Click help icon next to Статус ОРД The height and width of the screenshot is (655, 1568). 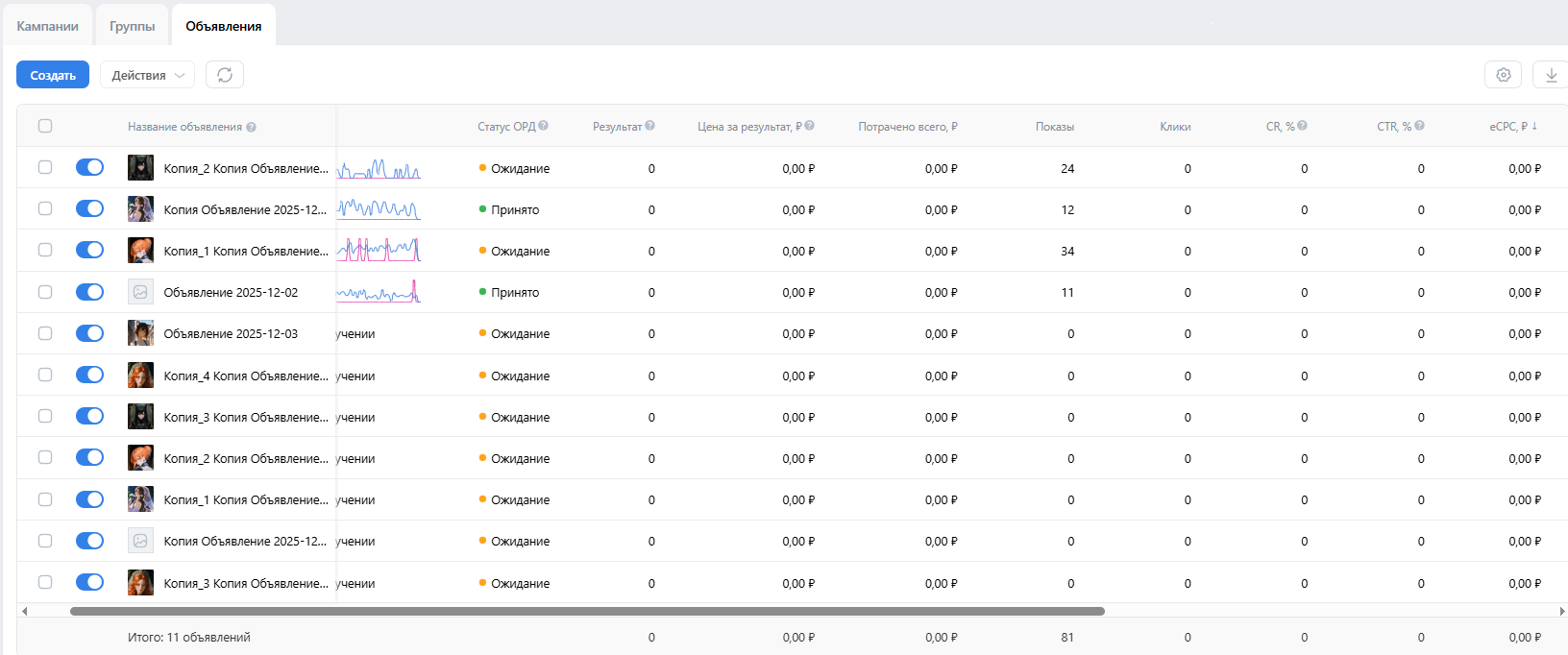point(544,126)
